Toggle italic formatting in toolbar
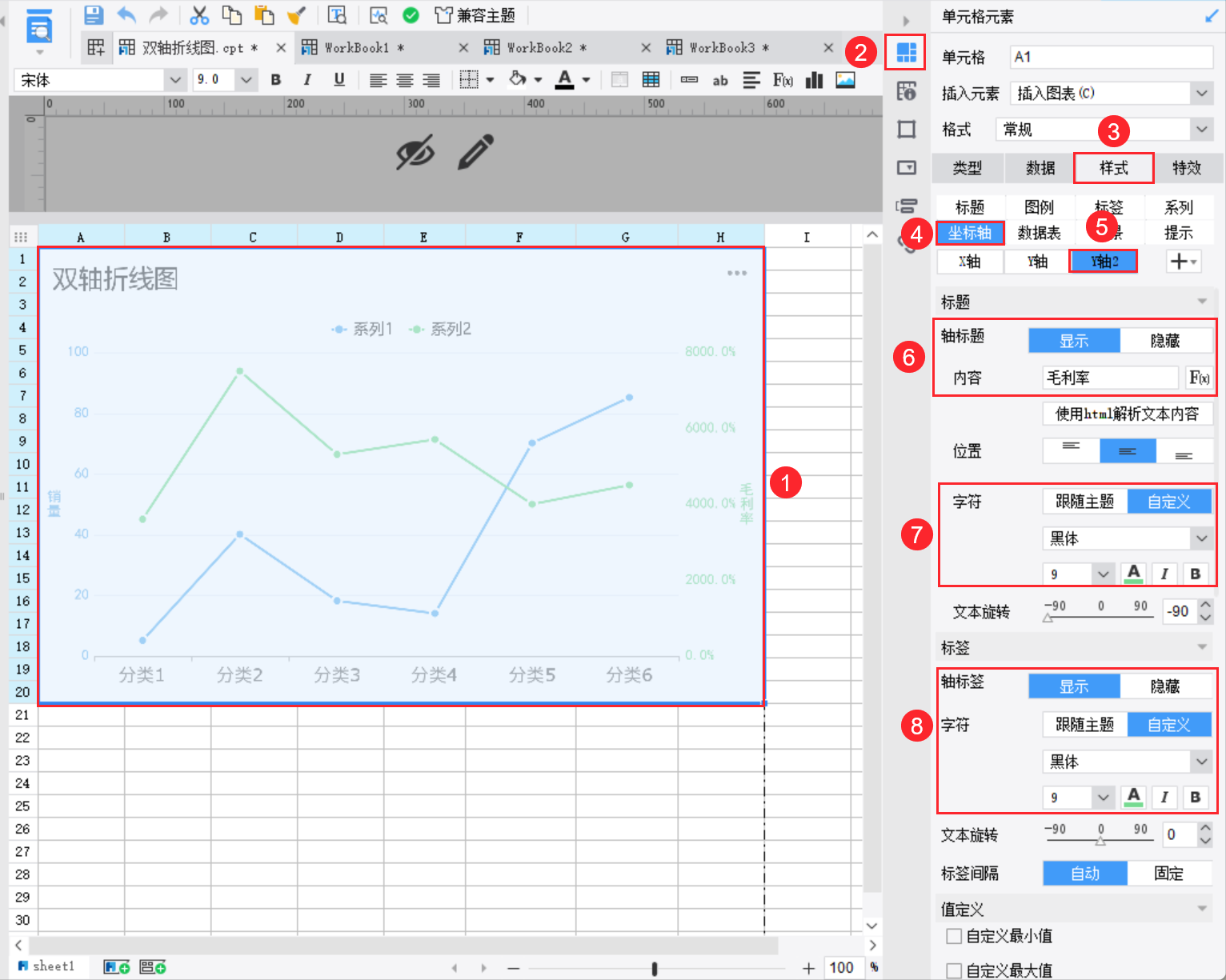 pyautogui.click(x=307, y=79)
